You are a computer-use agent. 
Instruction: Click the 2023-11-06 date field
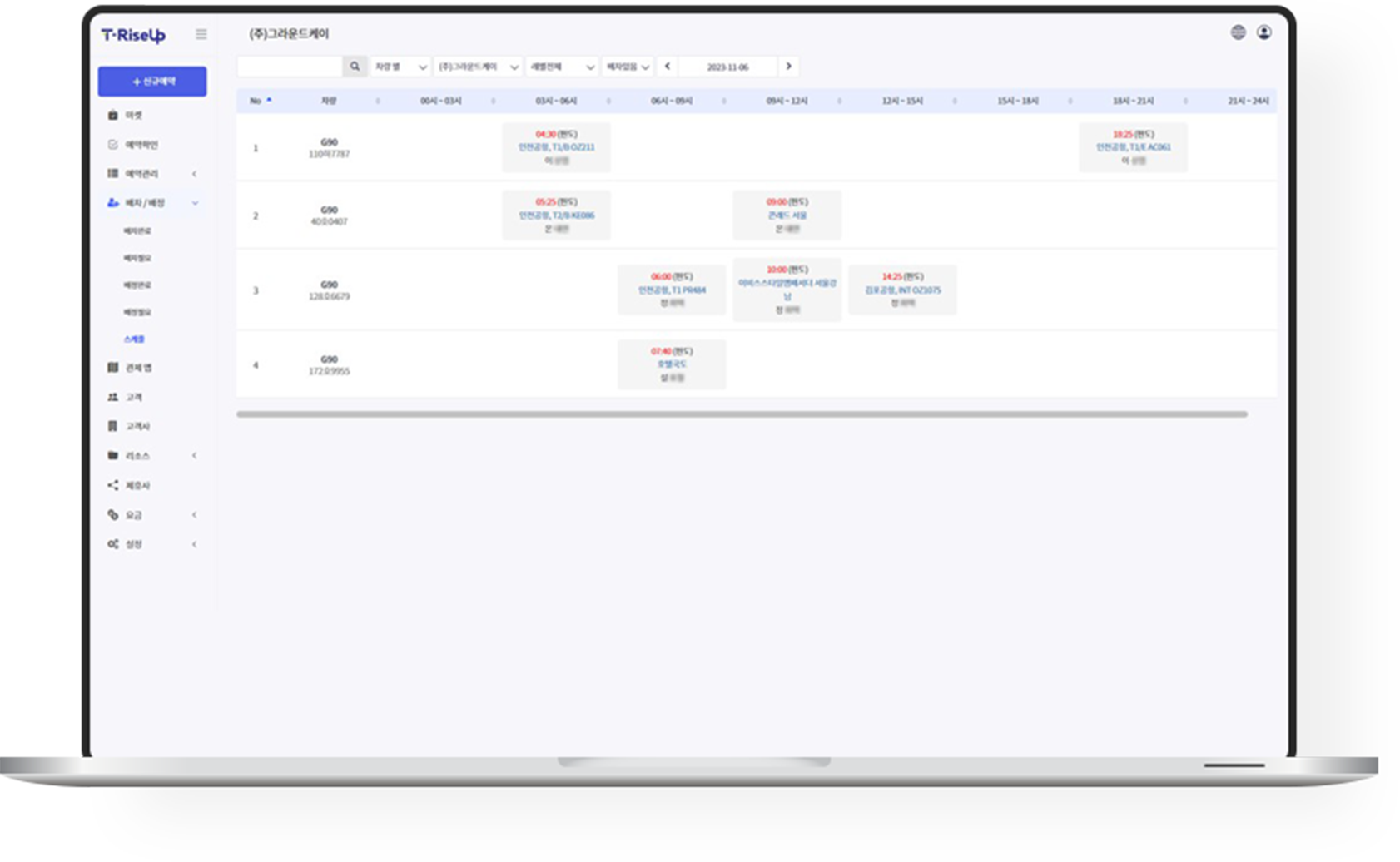click(x=727, y=67)
